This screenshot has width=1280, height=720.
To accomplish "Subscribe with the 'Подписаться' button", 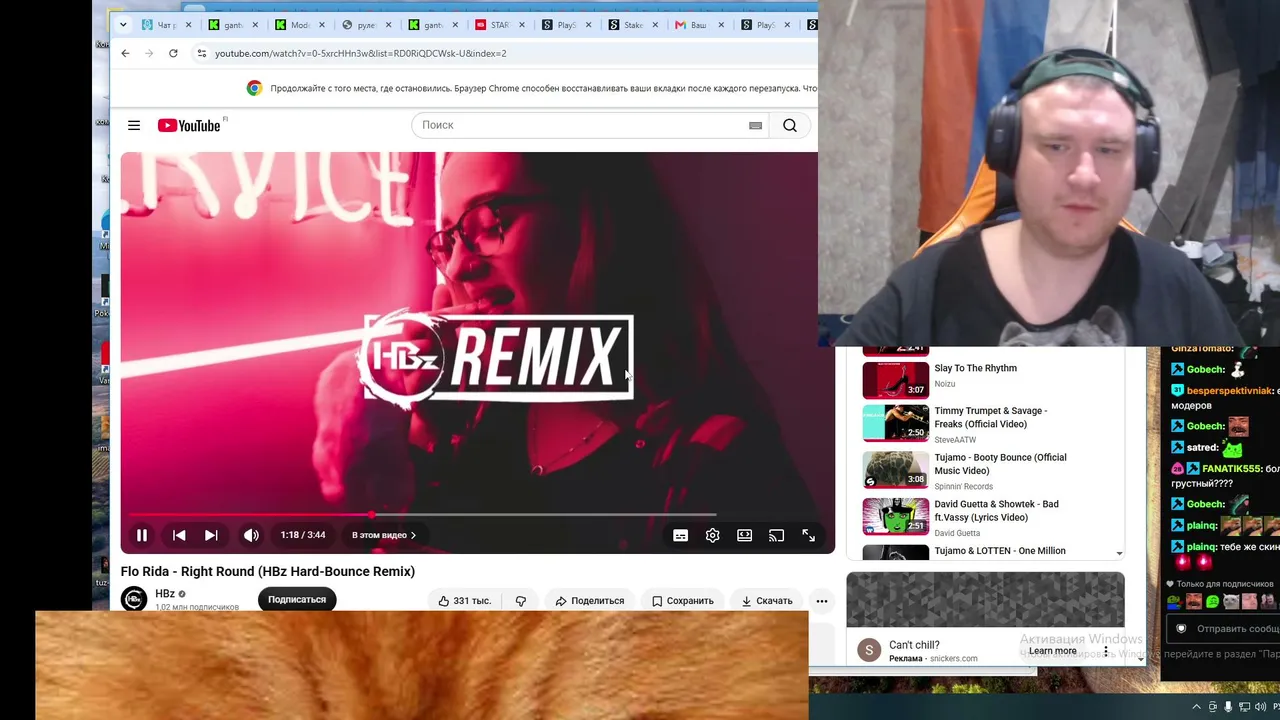I will pos(297,599).
